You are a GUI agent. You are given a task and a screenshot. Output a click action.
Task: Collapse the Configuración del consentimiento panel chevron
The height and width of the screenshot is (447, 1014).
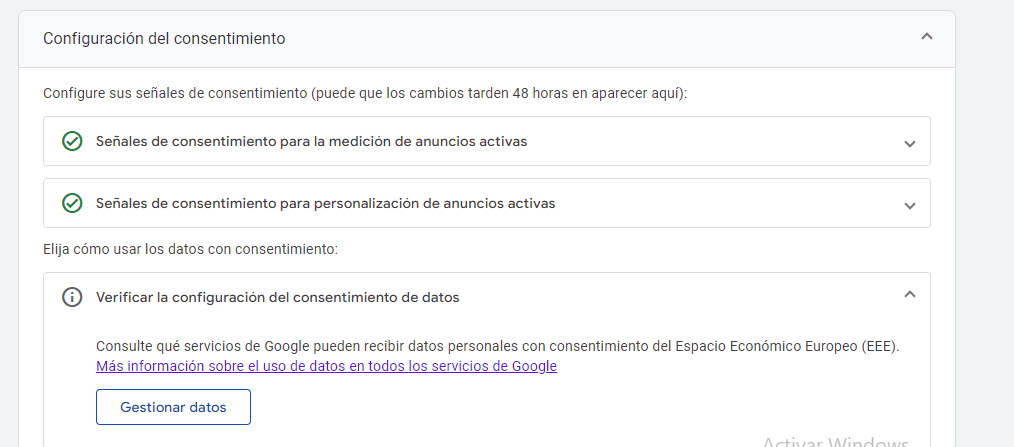927,37
